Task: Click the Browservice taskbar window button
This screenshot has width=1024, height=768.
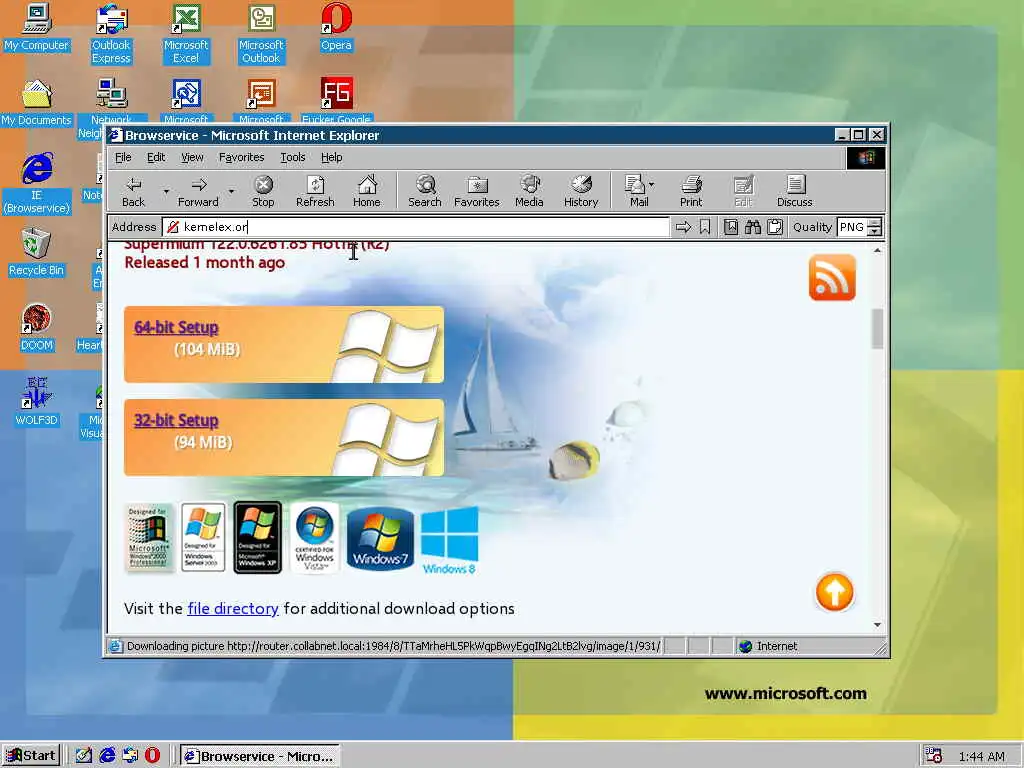Action: (260, 756)
